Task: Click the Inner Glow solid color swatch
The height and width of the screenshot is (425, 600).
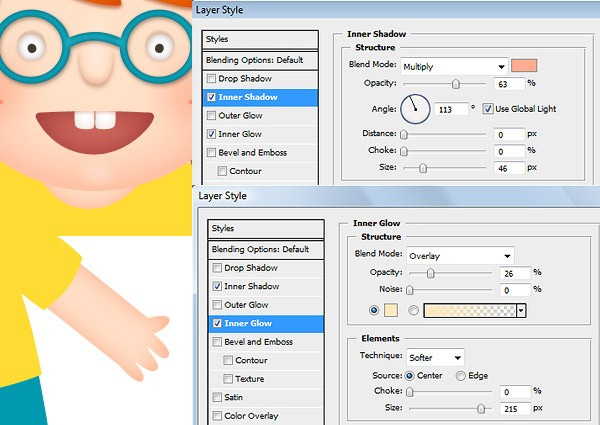Action: tap(391, 310)
